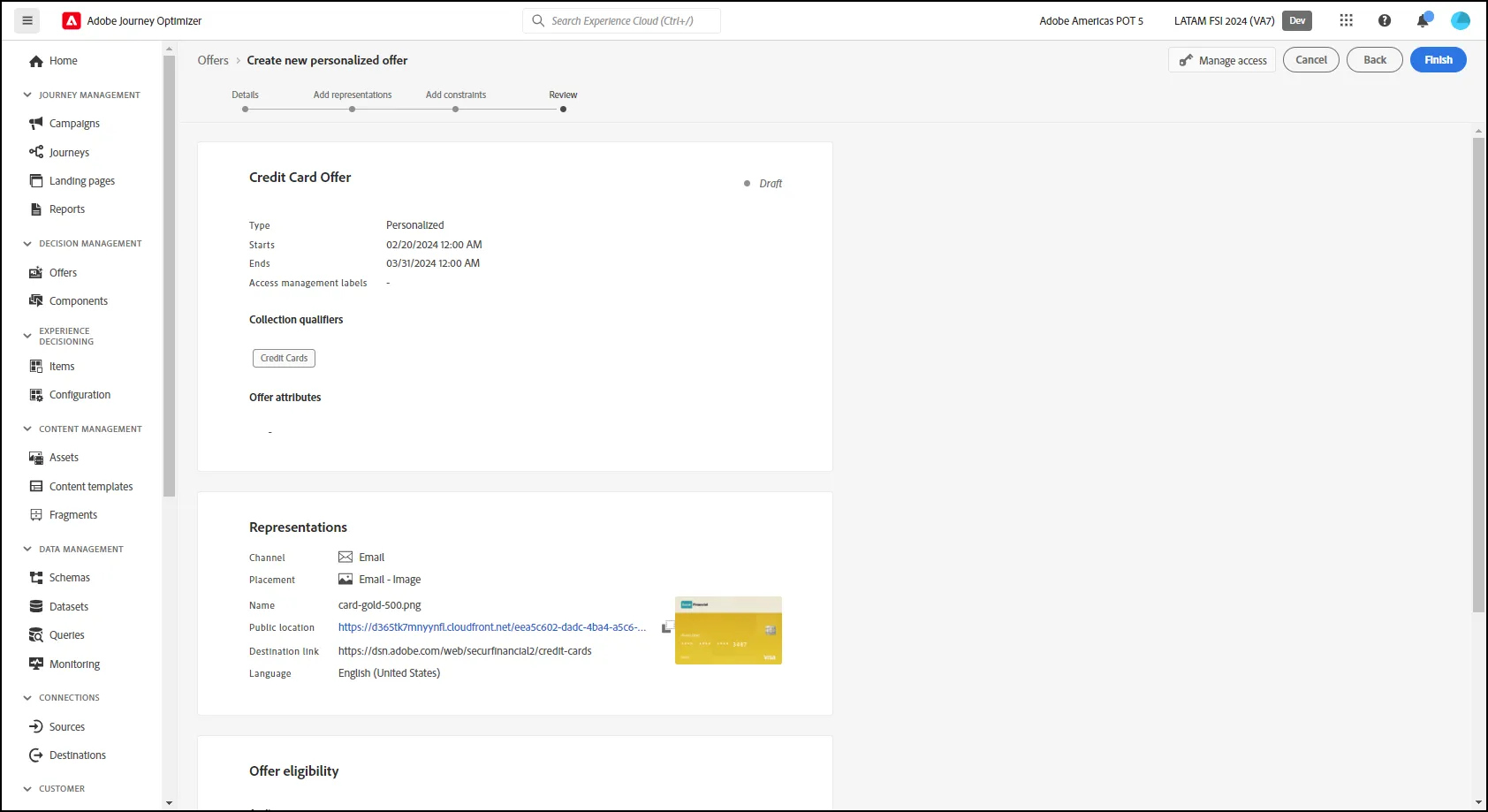1488x812 pixels.
Task: Open Destinations in the sidebar
Action: tap(67, 755)
